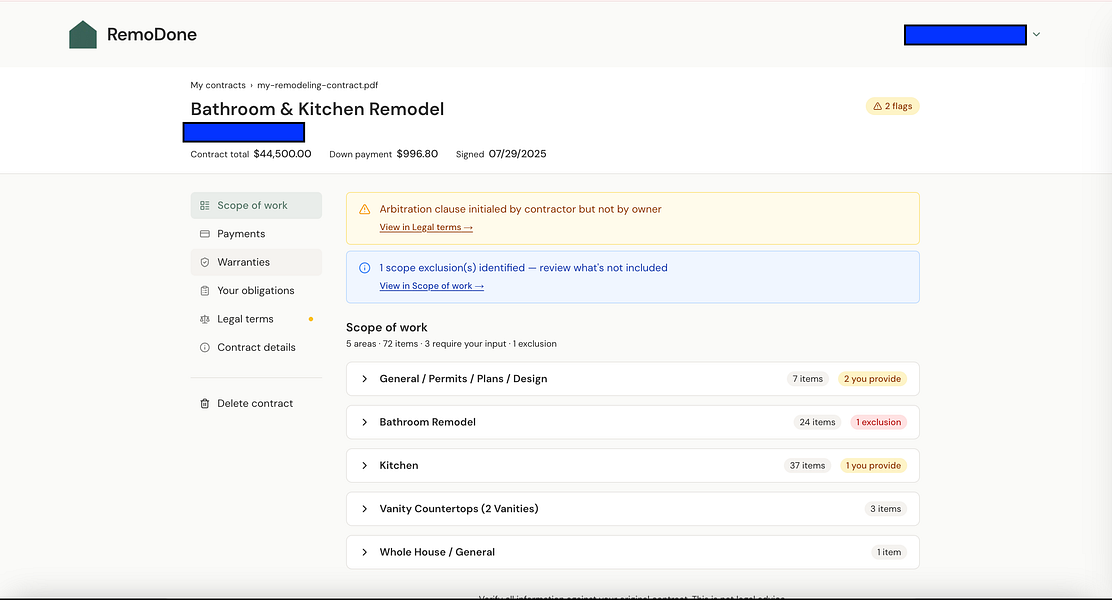The image size is (1112, 600).
Task: Click the contract total $44,500.00 value
Action: [x=282, y=154]
